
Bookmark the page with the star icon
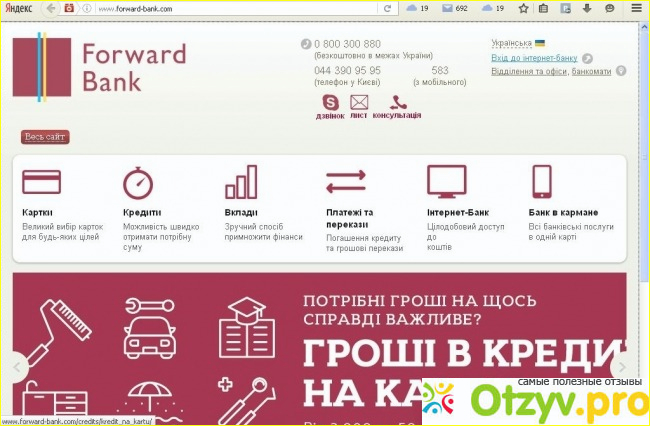click(523, 8)
